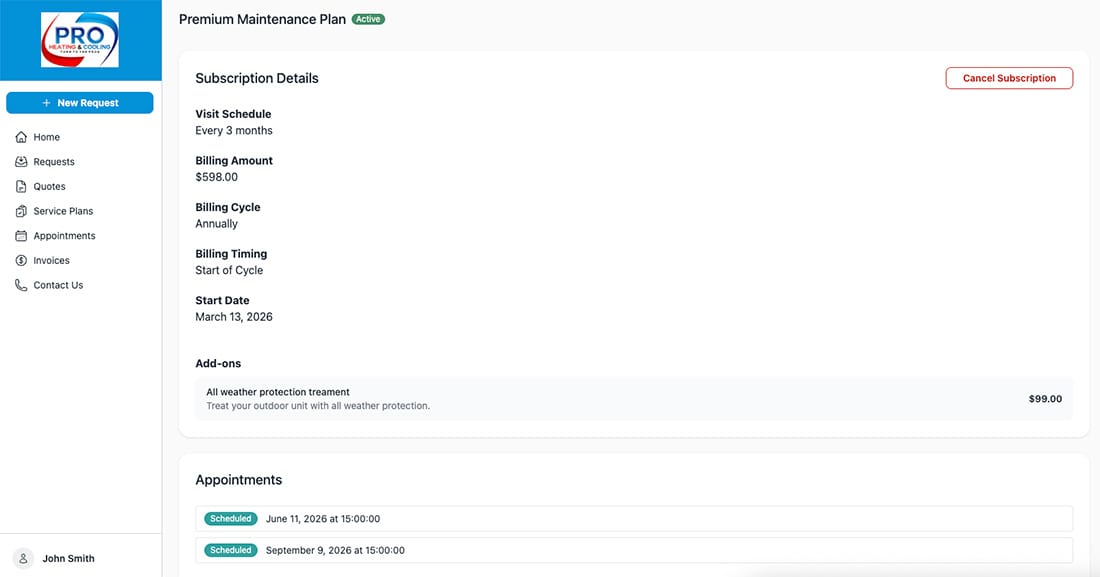This screenshot has width=1100, height=577.
Task: Select the Every 3 months text
Action: pyautogui.click(x=234, y=131)
